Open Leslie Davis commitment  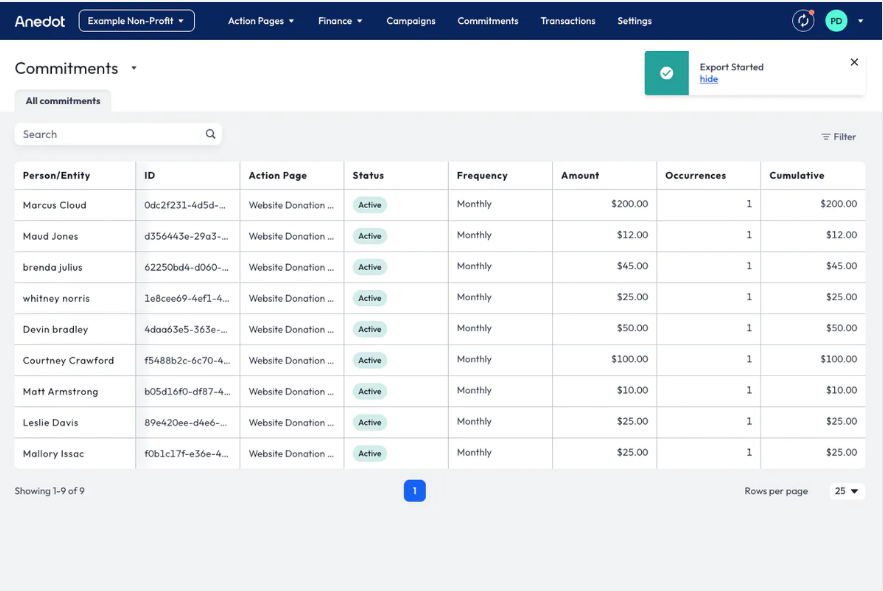click(x=440, y=422)
